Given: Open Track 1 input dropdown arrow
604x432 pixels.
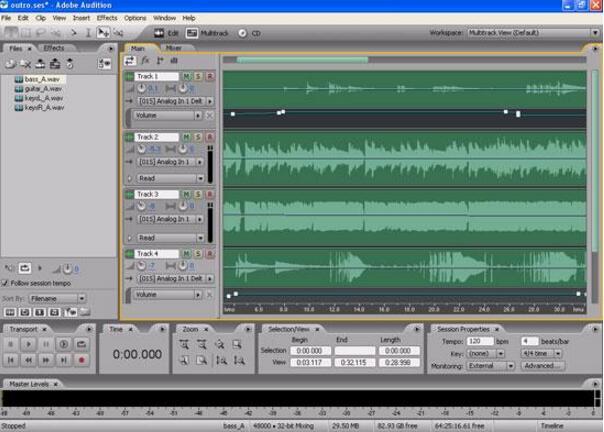Looking at the screenshot, I should [210, 101].
